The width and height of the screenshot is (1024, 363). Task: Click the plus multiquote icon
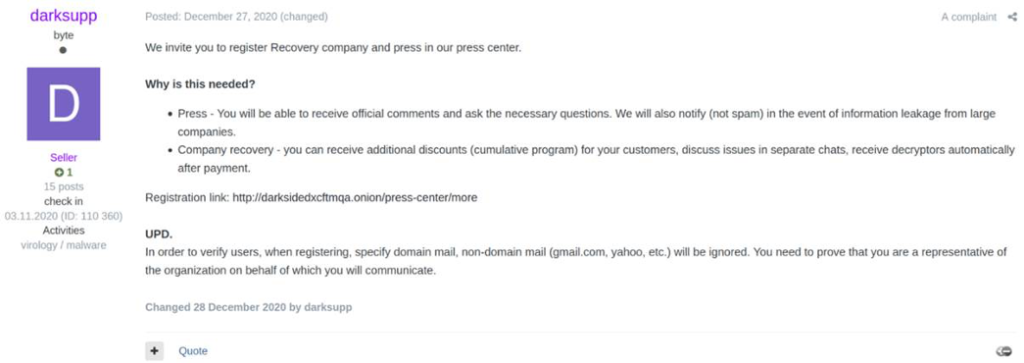coord(154,351)
